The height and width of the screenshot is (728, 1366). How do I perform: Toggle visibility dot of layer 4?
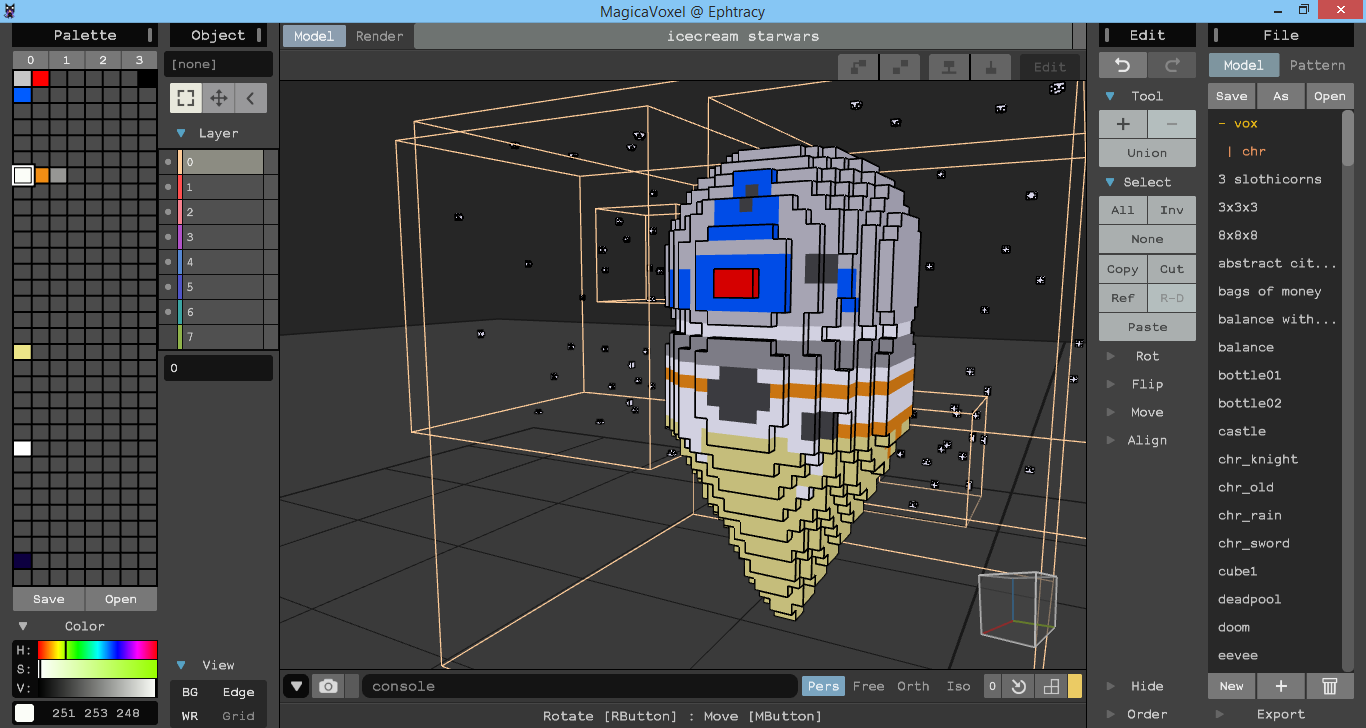pos(168,262)
